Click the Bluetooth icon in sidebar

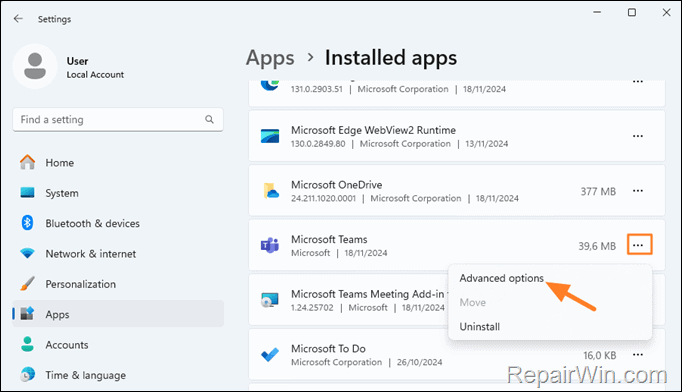point(27,223)
